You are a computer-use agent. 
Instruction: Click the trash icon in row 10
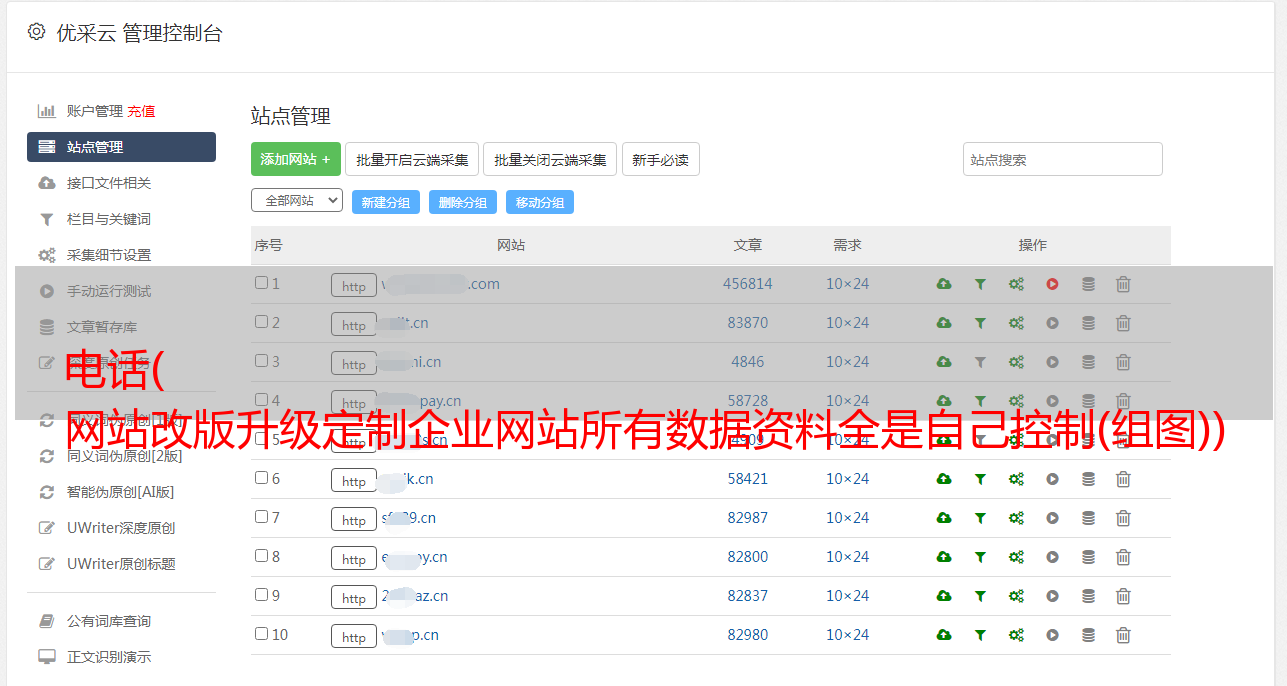click(x=1123, y=635)
